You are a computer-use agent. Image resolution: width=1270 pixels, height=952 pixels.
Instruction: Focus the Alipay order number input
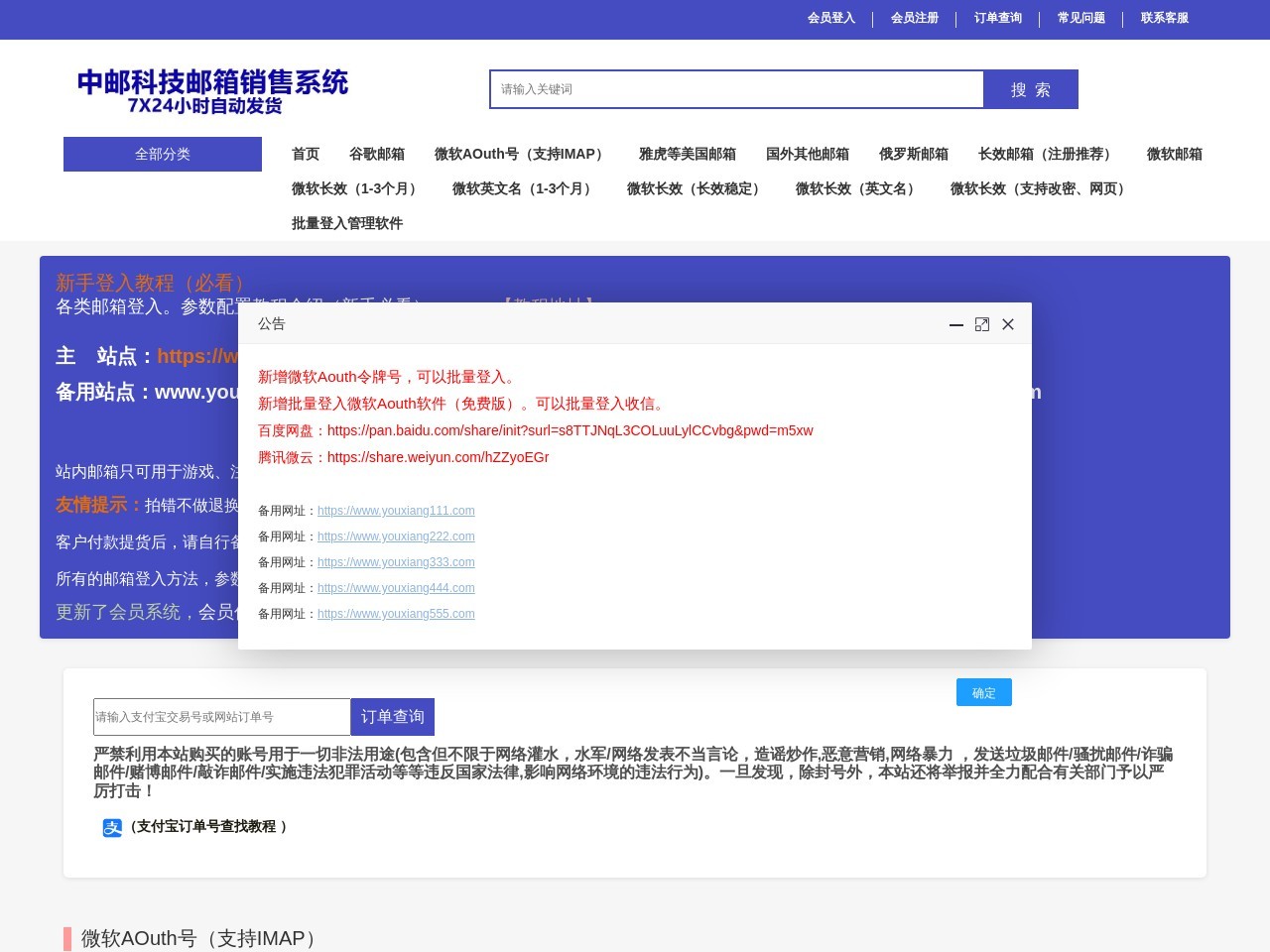tap(222, 717)
